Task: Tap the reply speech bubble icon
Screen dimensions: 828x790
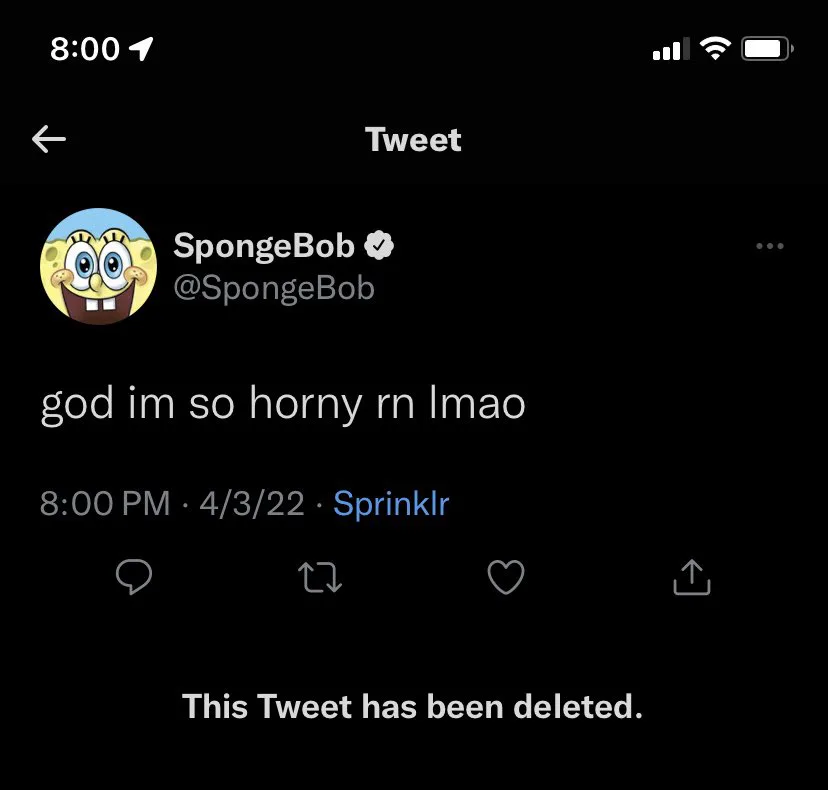Action: (134, 577)
